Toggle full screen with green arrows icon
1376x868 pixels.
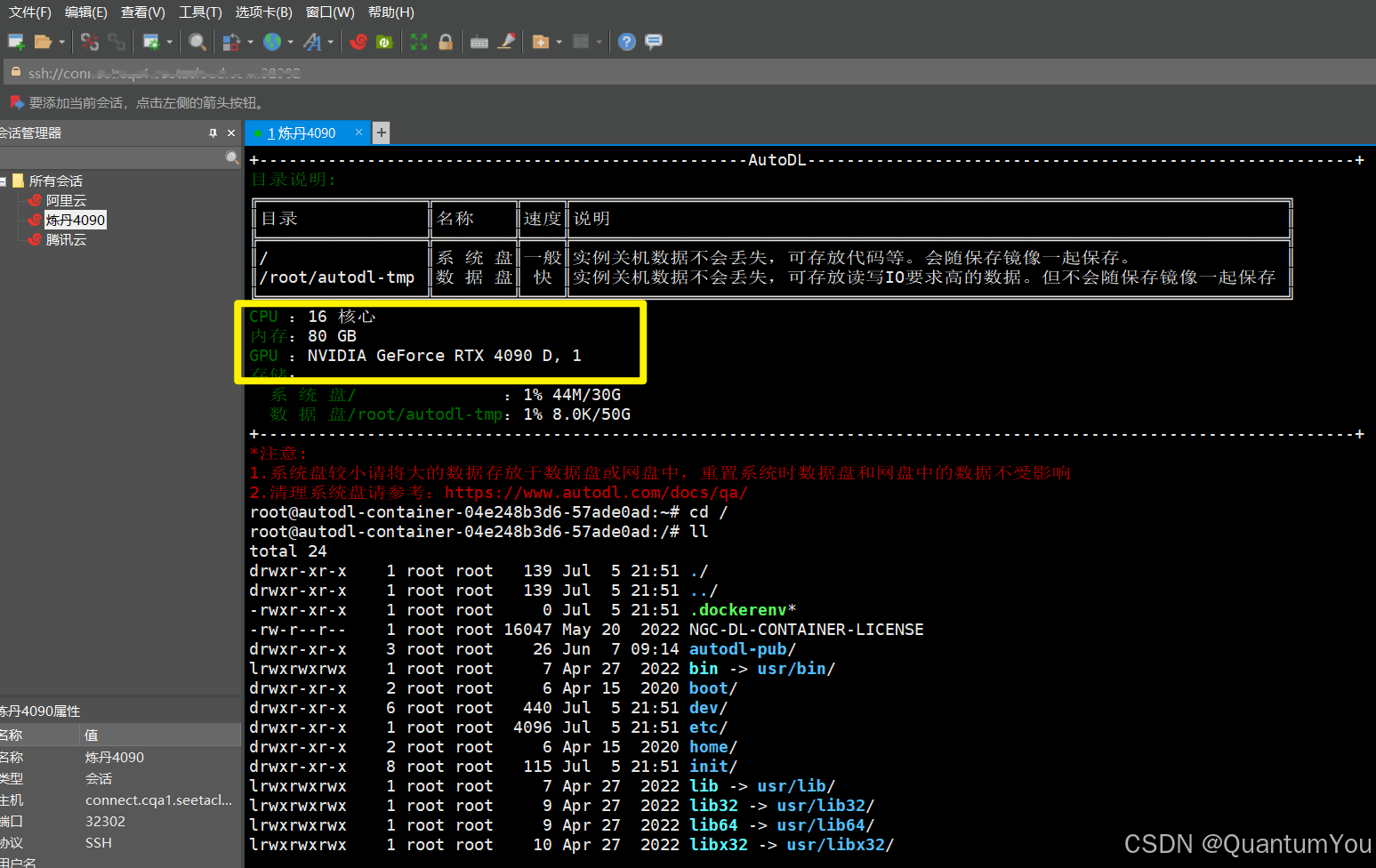click(419, 42)
